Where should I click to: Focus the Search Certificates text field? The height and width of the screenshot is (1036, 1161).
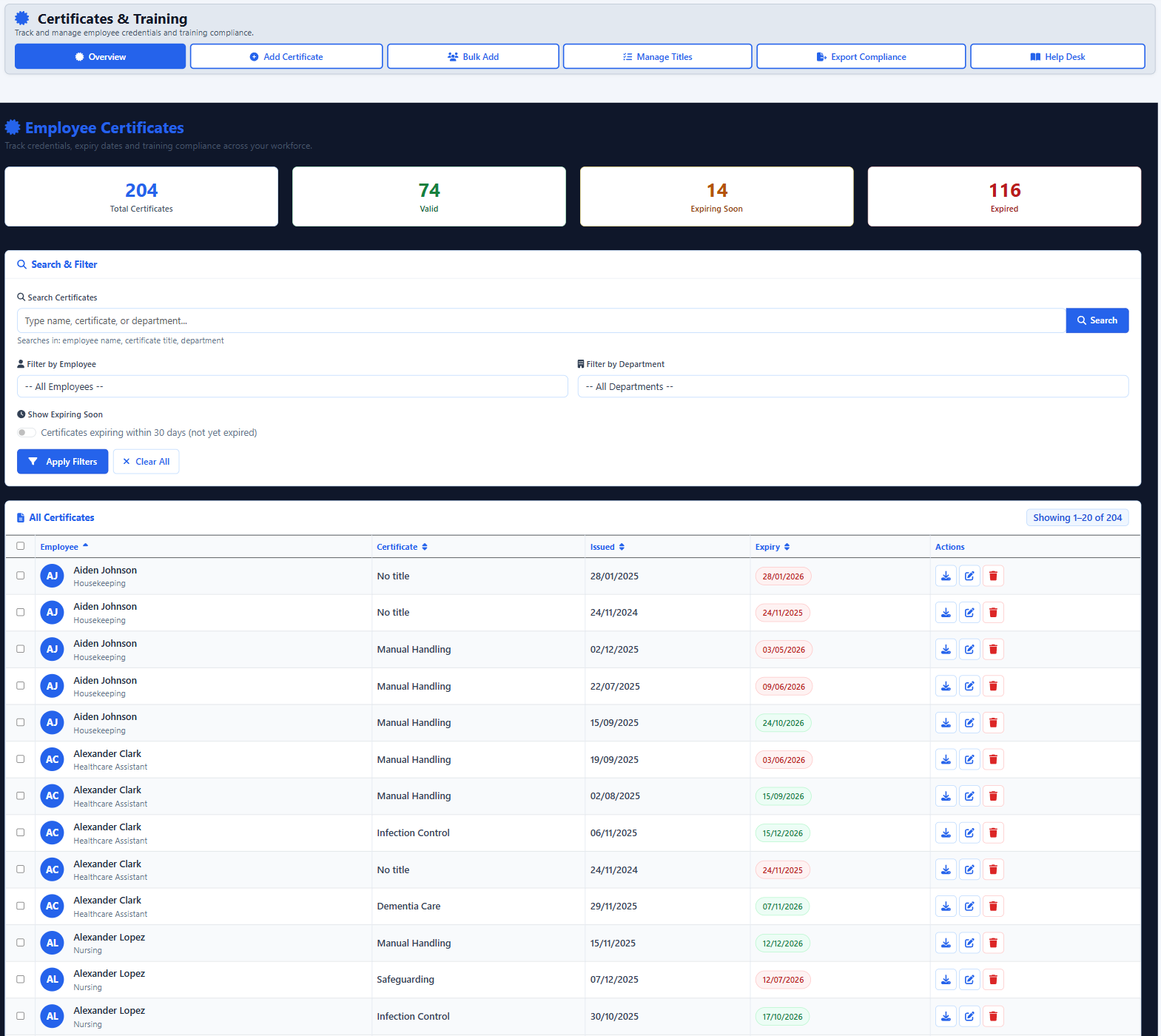point(541,320)
